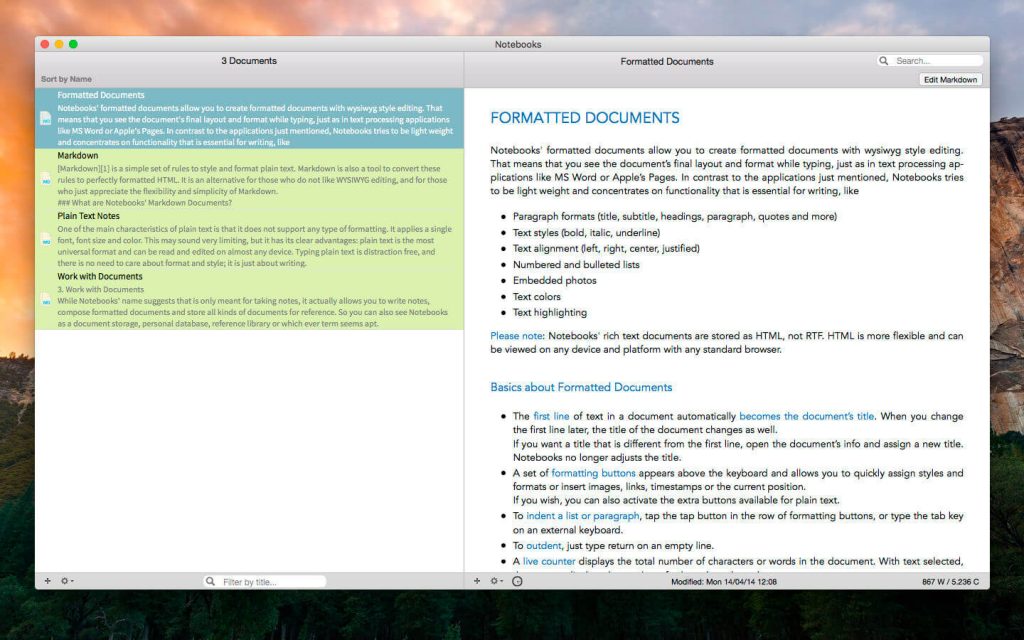This screenshot has width=1024, height=640.
Task: Click the Plain Text Notes document icon
Action: coord(46,240)
